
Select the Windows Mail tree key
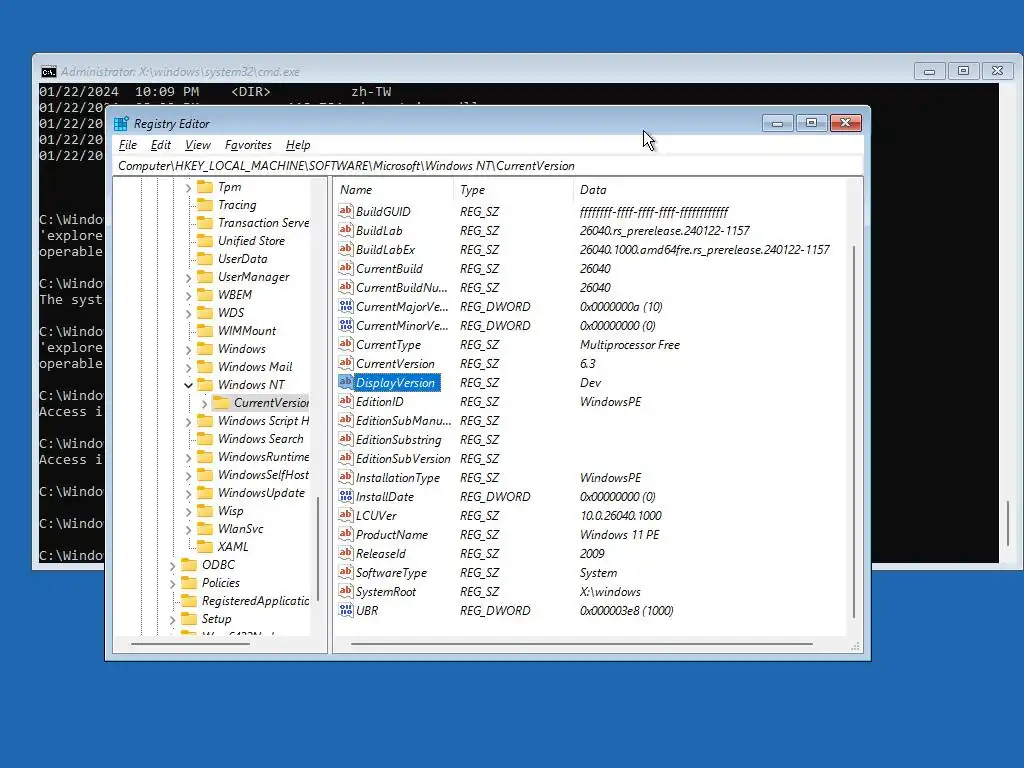(255, 367)
